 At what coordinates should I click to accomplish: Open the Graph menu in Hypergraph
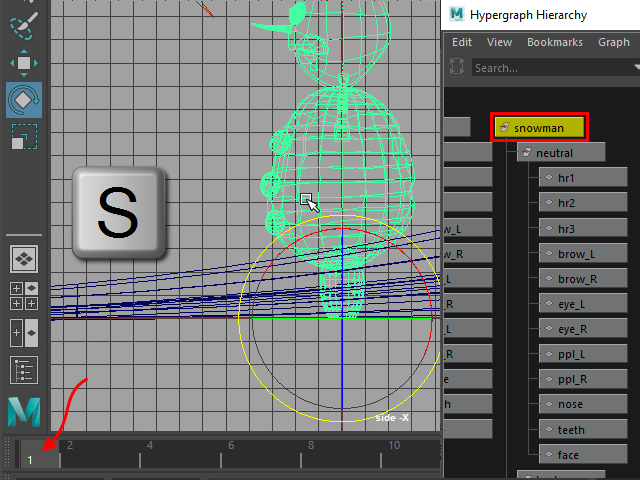[613, 42]
